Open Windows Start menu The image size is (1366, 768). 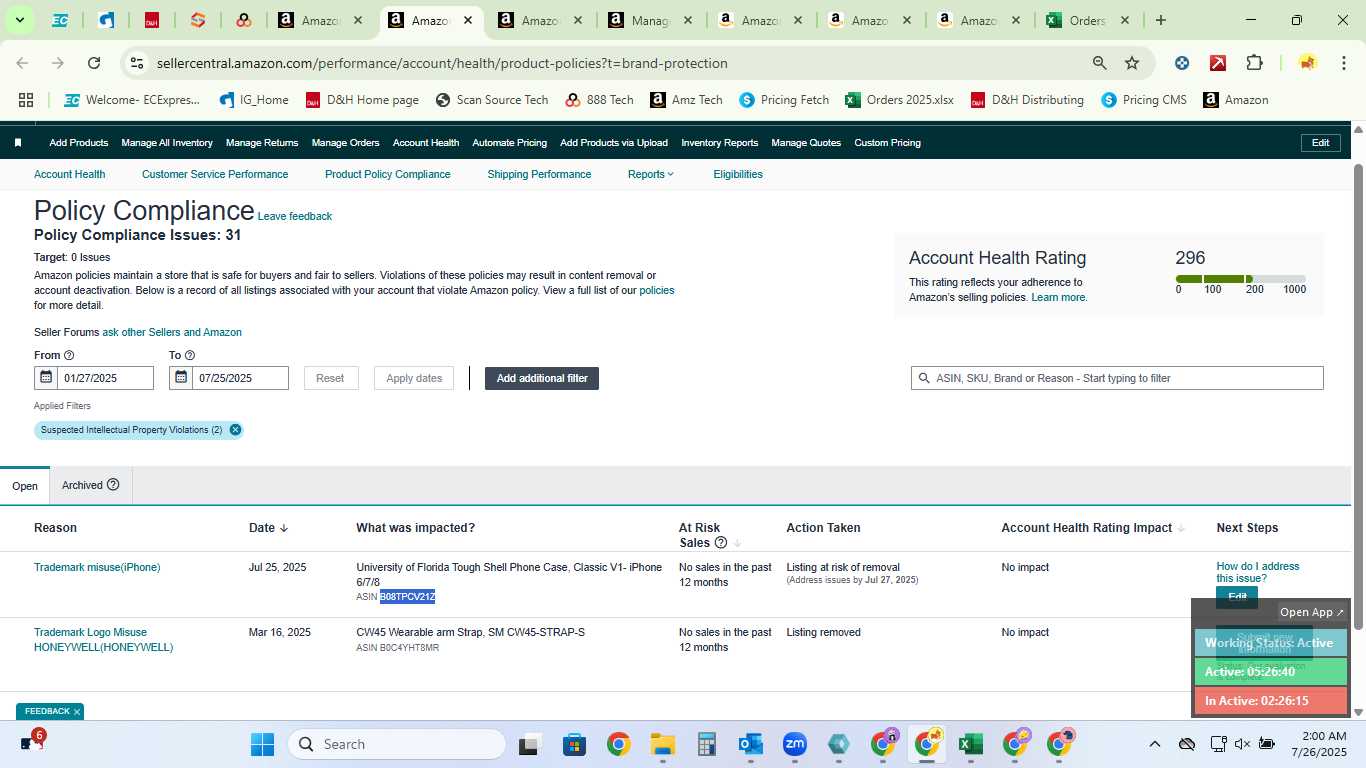(262, 744)
